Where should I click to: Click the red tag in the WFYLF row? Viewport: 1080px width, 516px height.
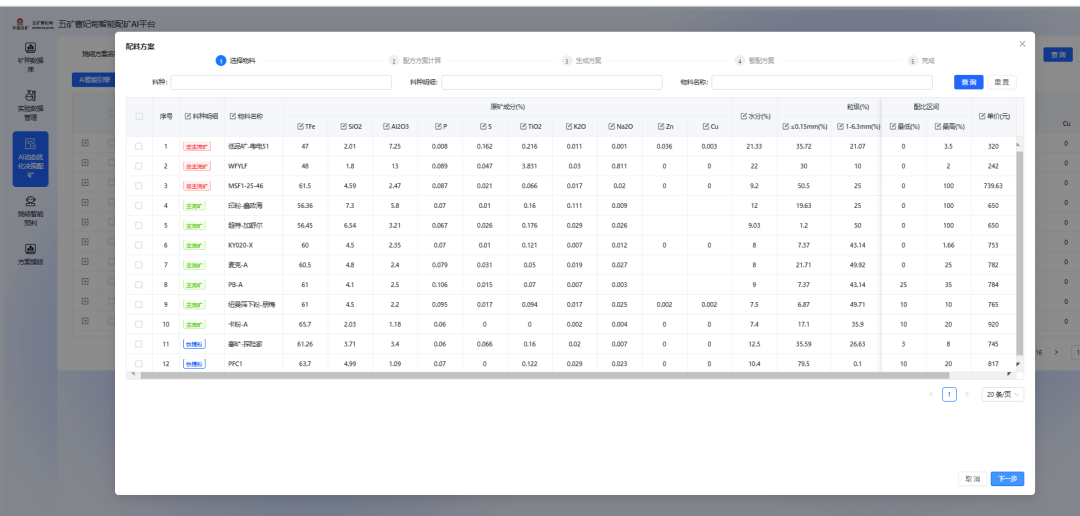(x=197, y=166)
